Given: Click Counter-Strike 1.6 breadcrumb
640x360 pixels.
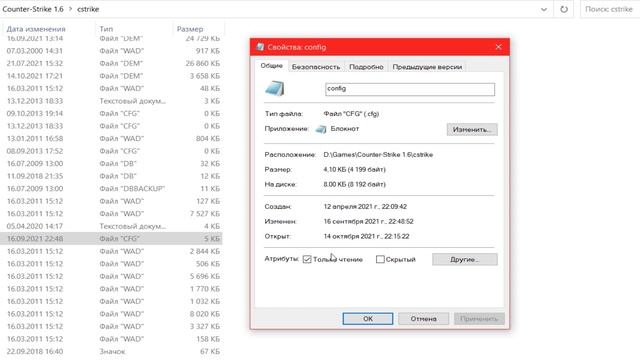Looking at the screenshot, I should pos(33,9).
